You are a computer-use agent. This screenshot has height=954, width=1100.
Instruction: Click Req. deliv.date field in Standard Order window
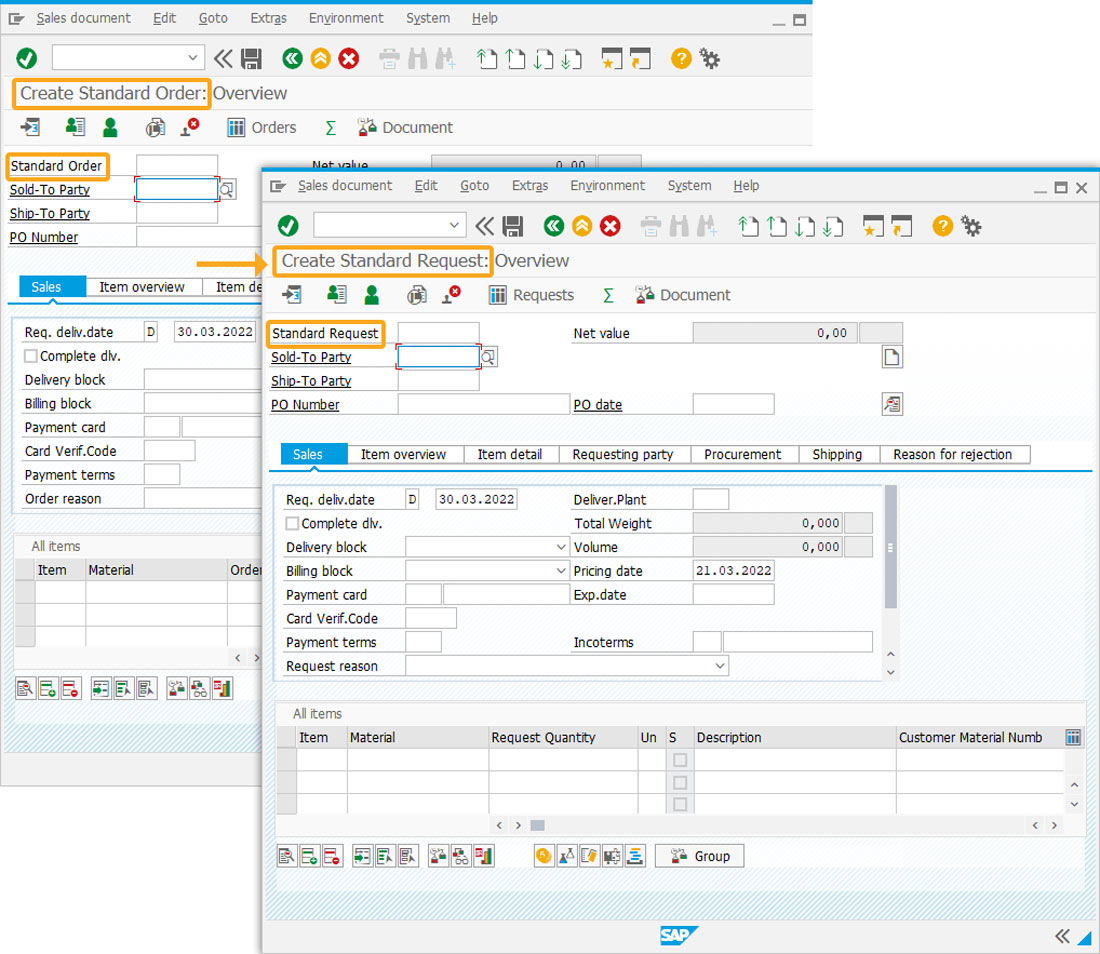click(215, 332)
